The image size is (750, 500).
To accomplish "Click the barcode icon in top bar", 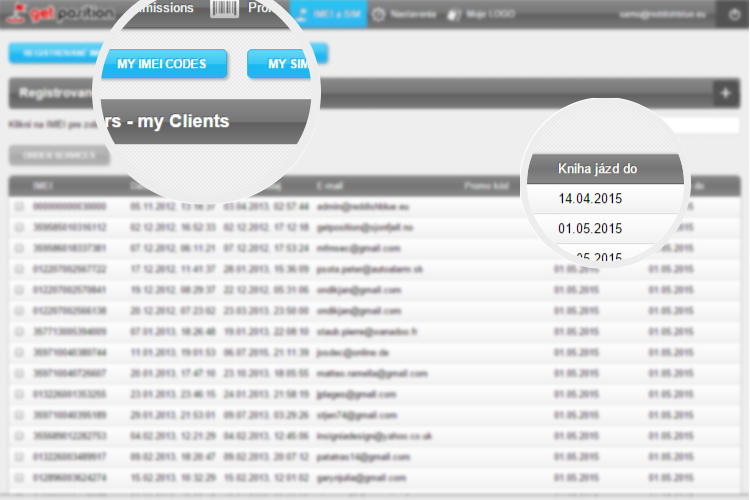I will (224, 9).
